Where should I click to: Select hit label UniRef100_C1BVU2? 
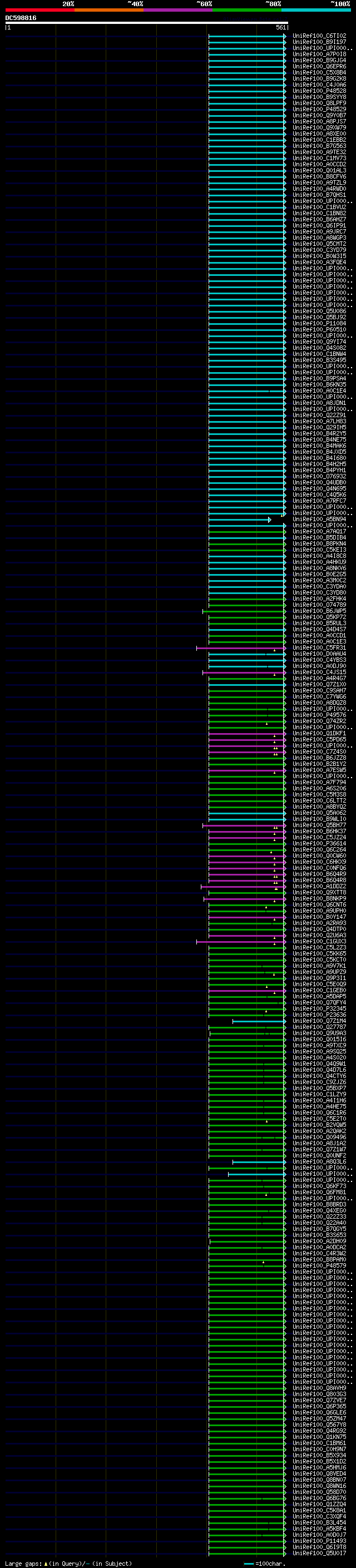click(319, 207)
